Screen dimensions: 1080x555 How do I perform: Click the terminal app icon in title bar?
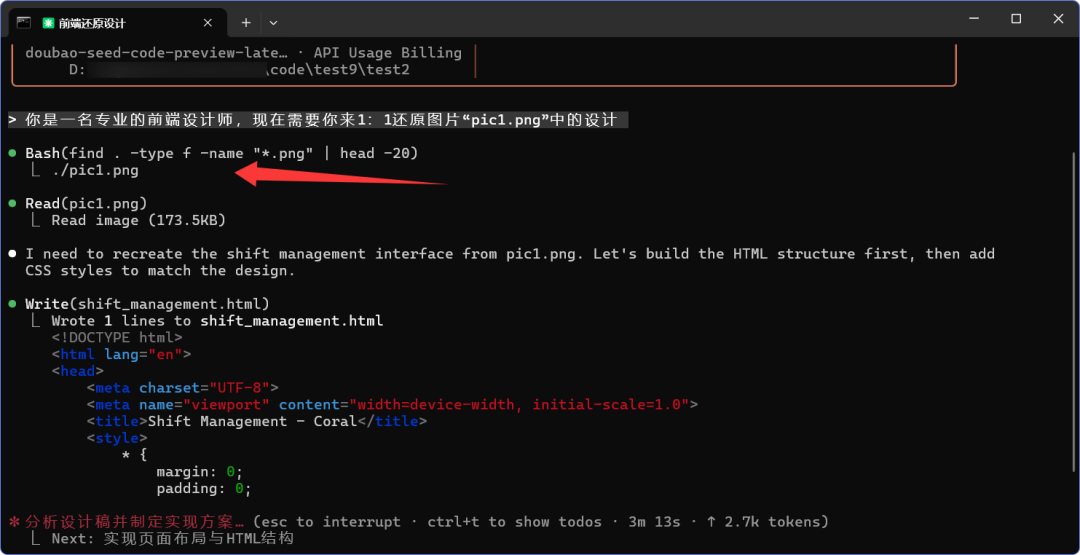tap(24, 22)
